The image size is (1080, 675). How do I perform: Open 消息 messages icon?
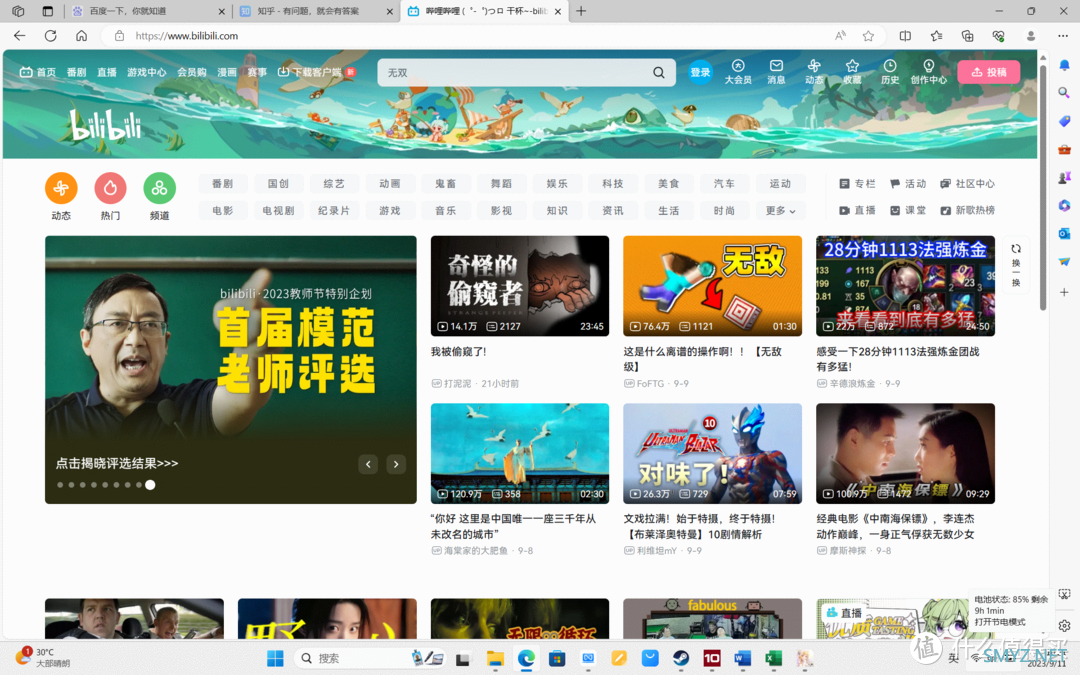click(x=776, y=72)
